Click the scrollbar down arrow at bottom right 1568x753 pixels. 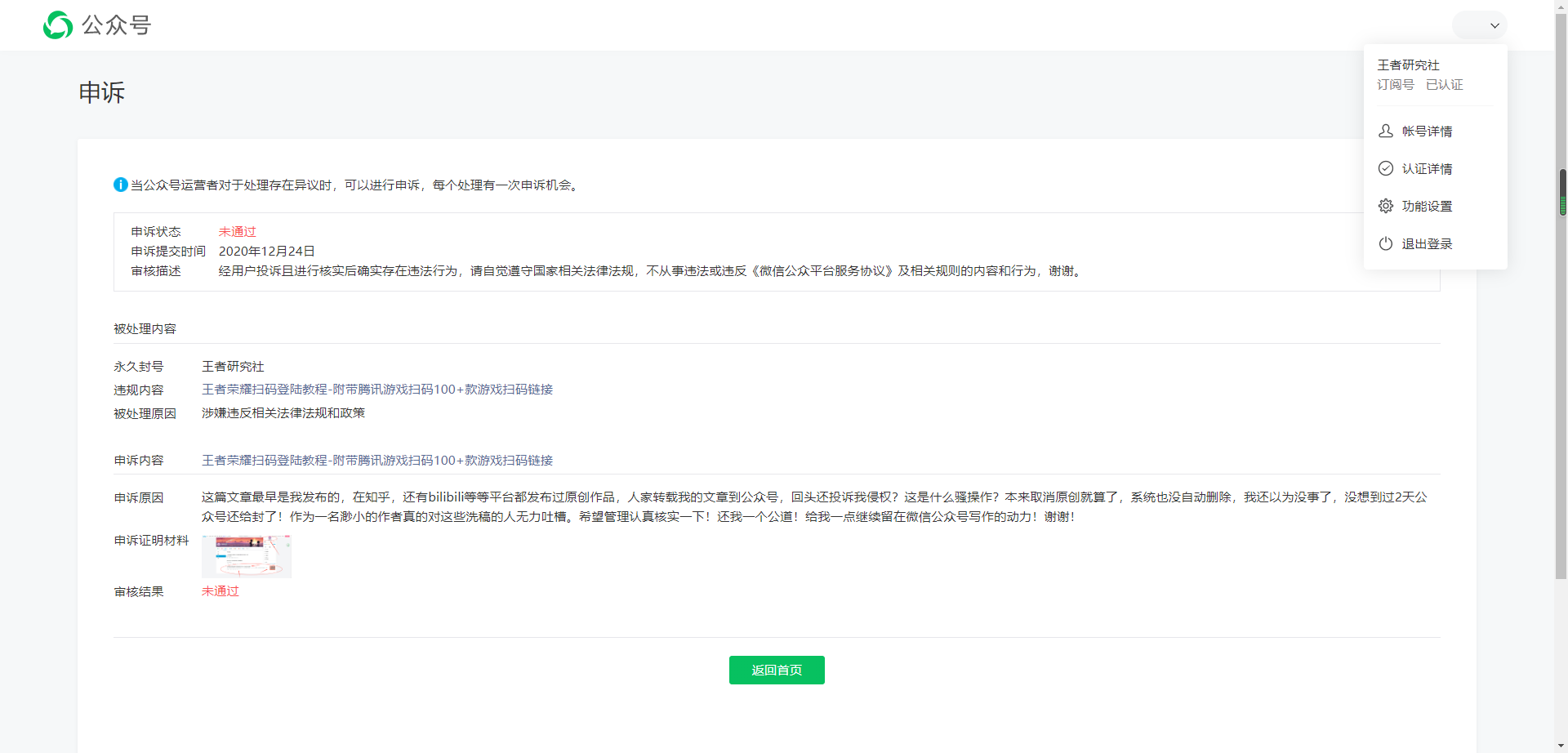click(x=1561, y=746)
